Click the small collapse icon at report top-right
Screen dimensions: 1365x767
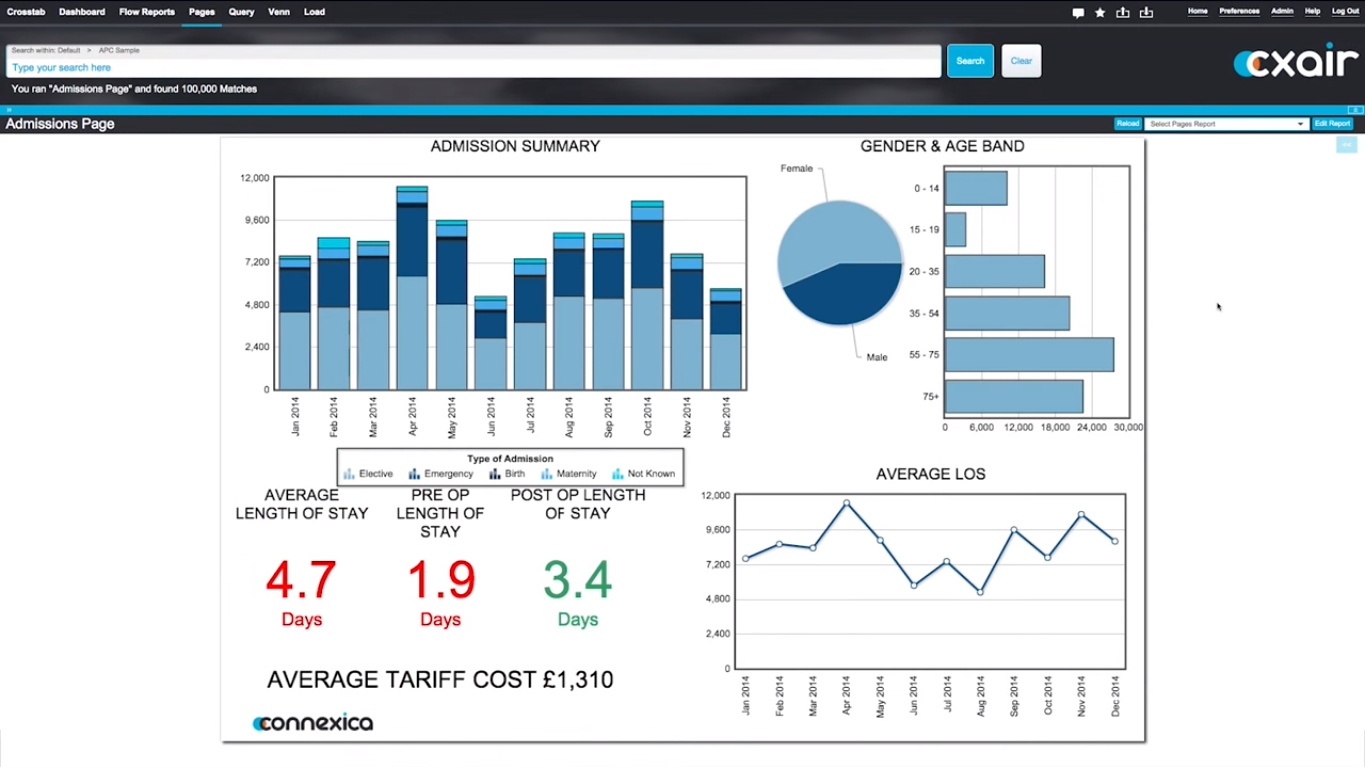1346,144
